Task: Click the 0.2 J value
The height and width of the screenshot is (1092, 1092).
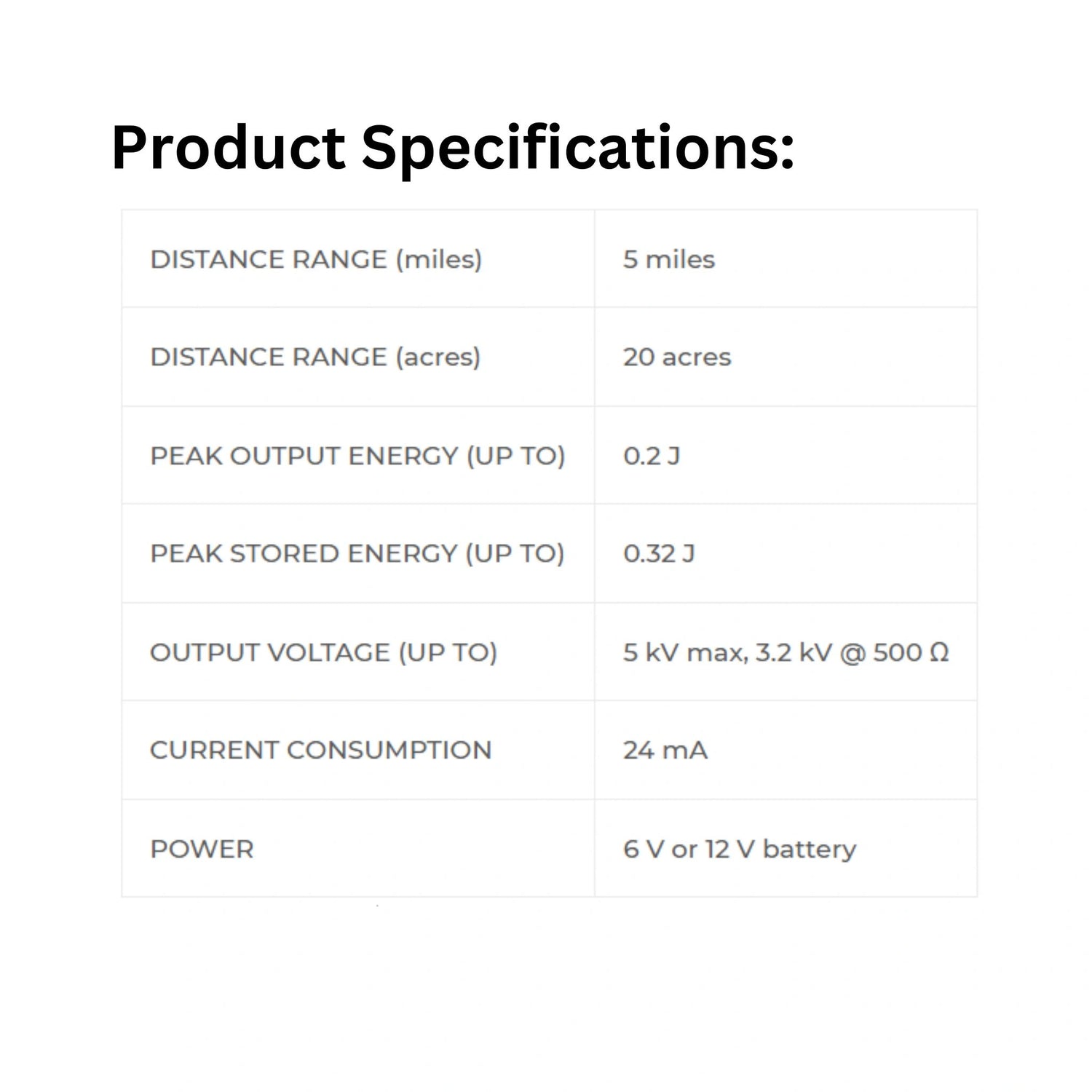Action: 651,456
